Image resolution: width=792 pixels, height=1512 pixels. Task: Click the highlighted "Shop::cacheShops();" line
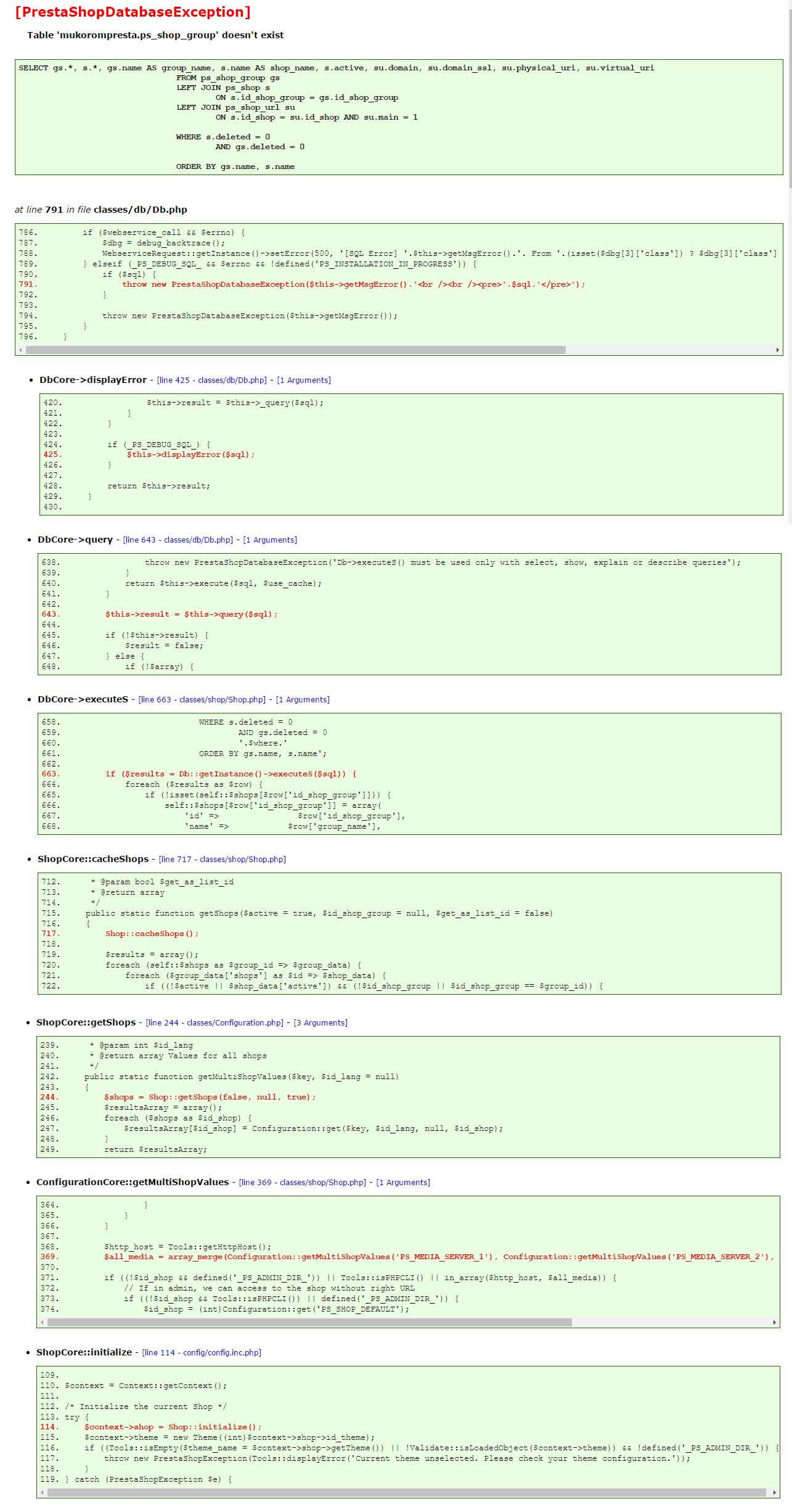[152, 934]
